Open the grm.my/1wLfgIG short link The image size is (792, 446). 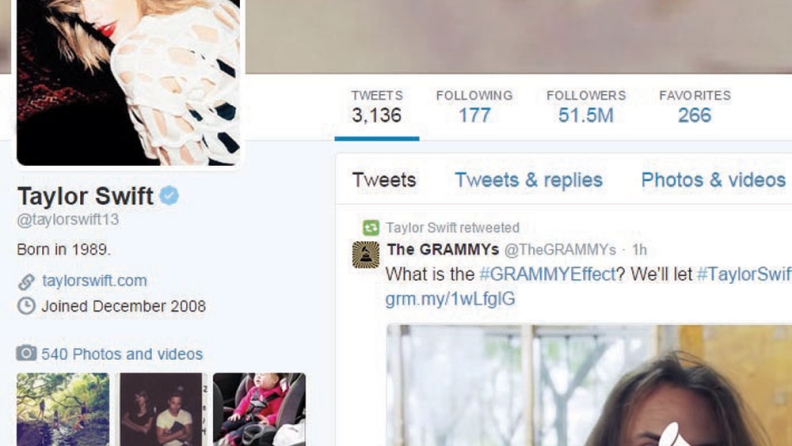point(450,299)
